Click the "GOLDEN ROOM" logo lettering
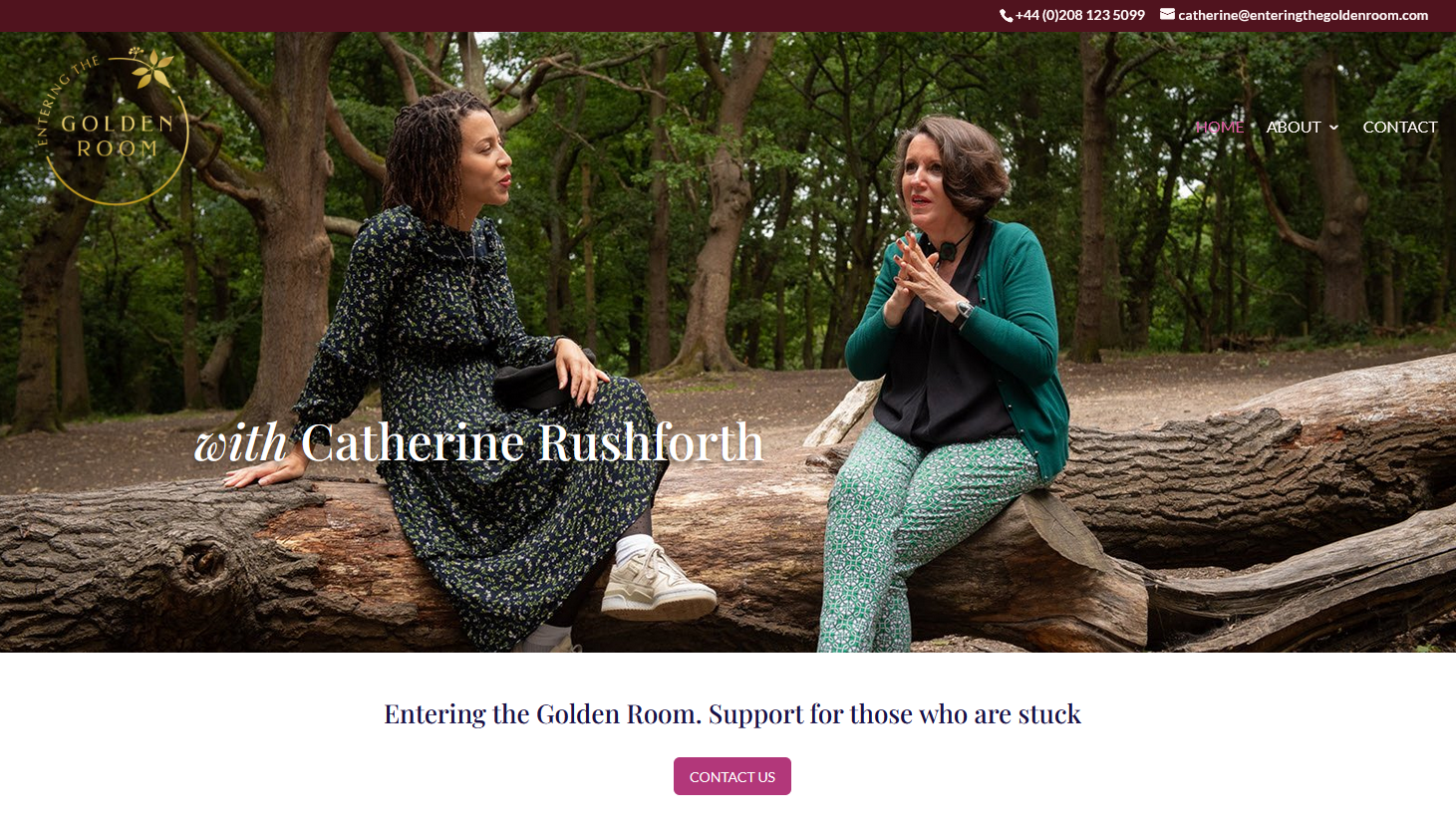 118,137
